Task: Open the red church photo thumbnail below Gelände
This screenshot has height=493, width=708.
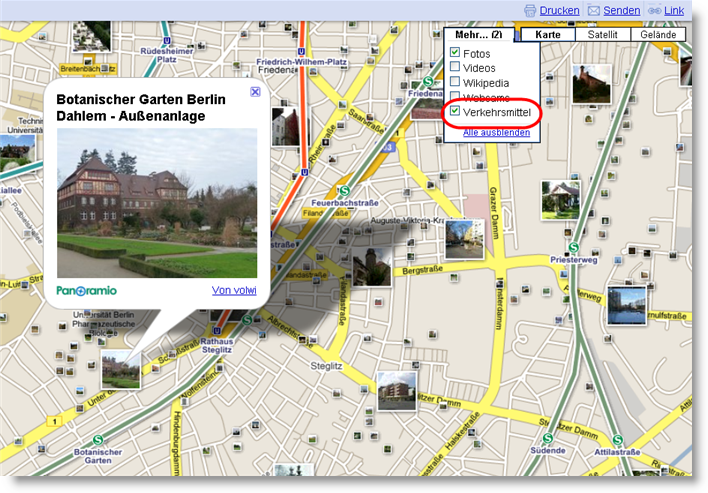Action: click(x=592, y=84)
